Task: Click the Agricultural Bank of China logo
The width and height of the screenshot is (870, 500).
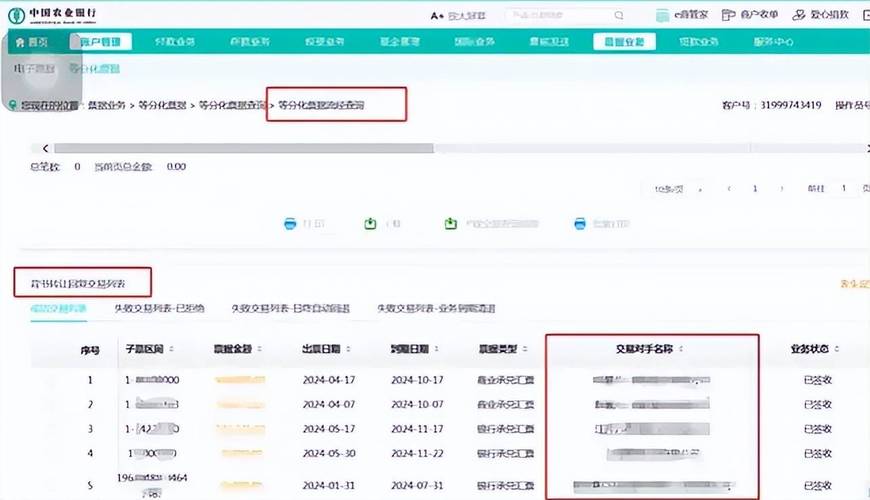Action: click(53, 15)
